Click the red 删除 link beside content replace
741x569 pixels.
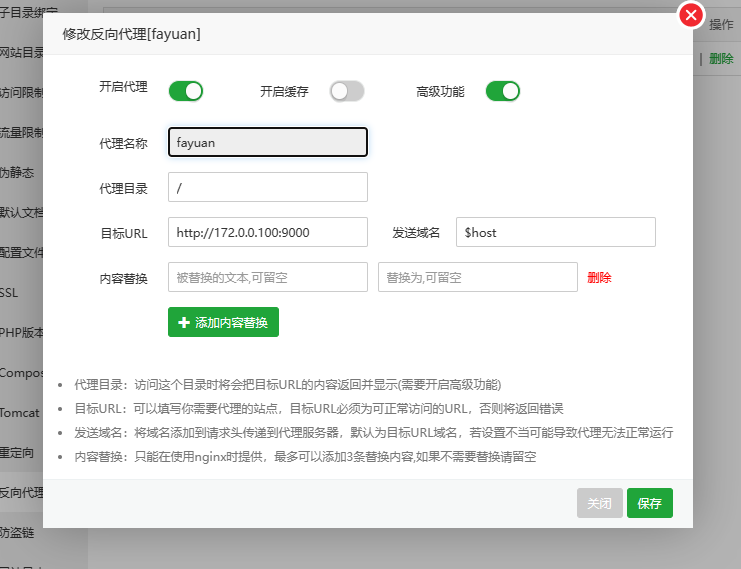(599, 277)
